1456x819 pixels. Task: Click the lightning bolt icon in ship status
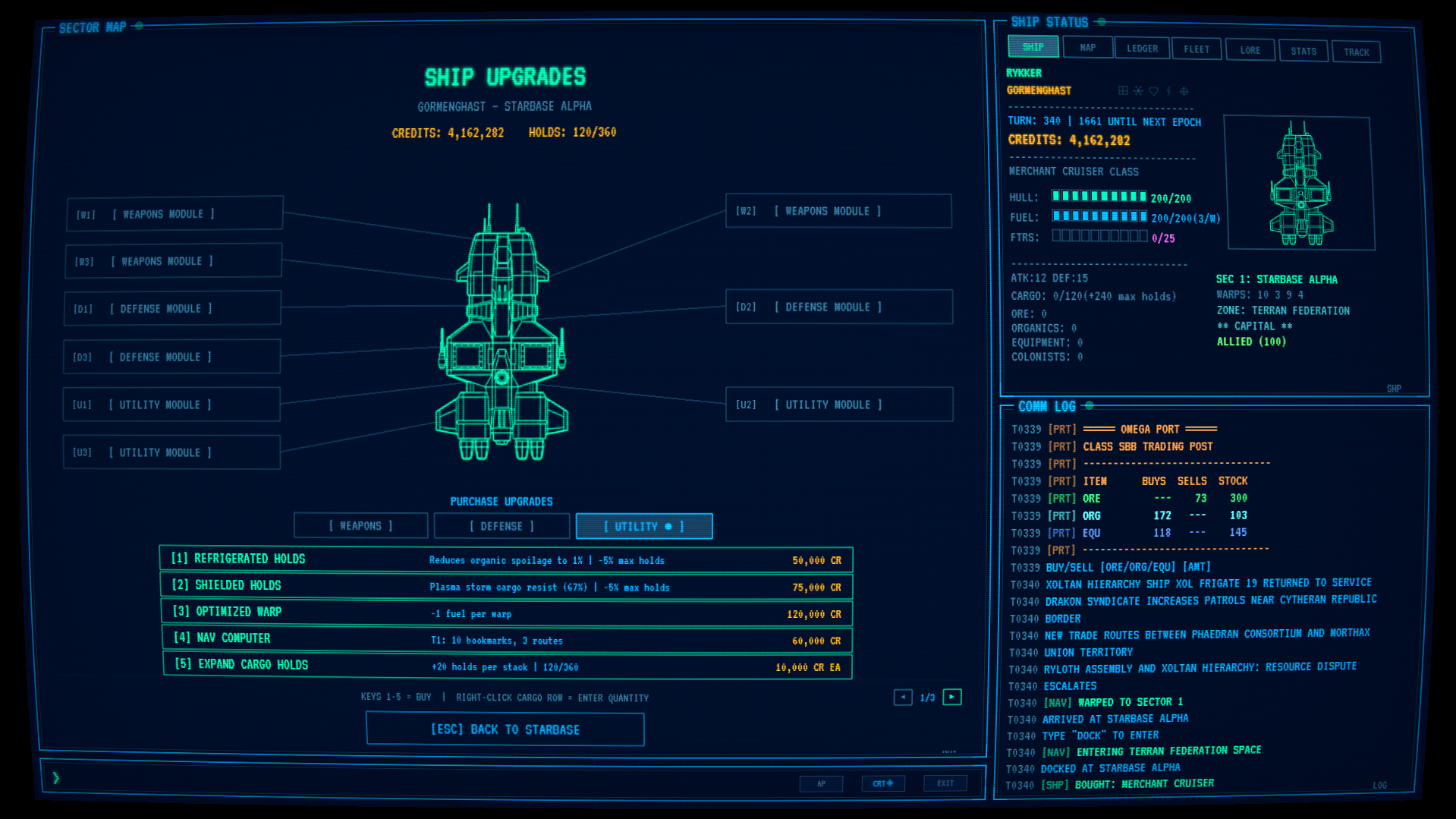pyautogui.click(x=1168, y=91)
